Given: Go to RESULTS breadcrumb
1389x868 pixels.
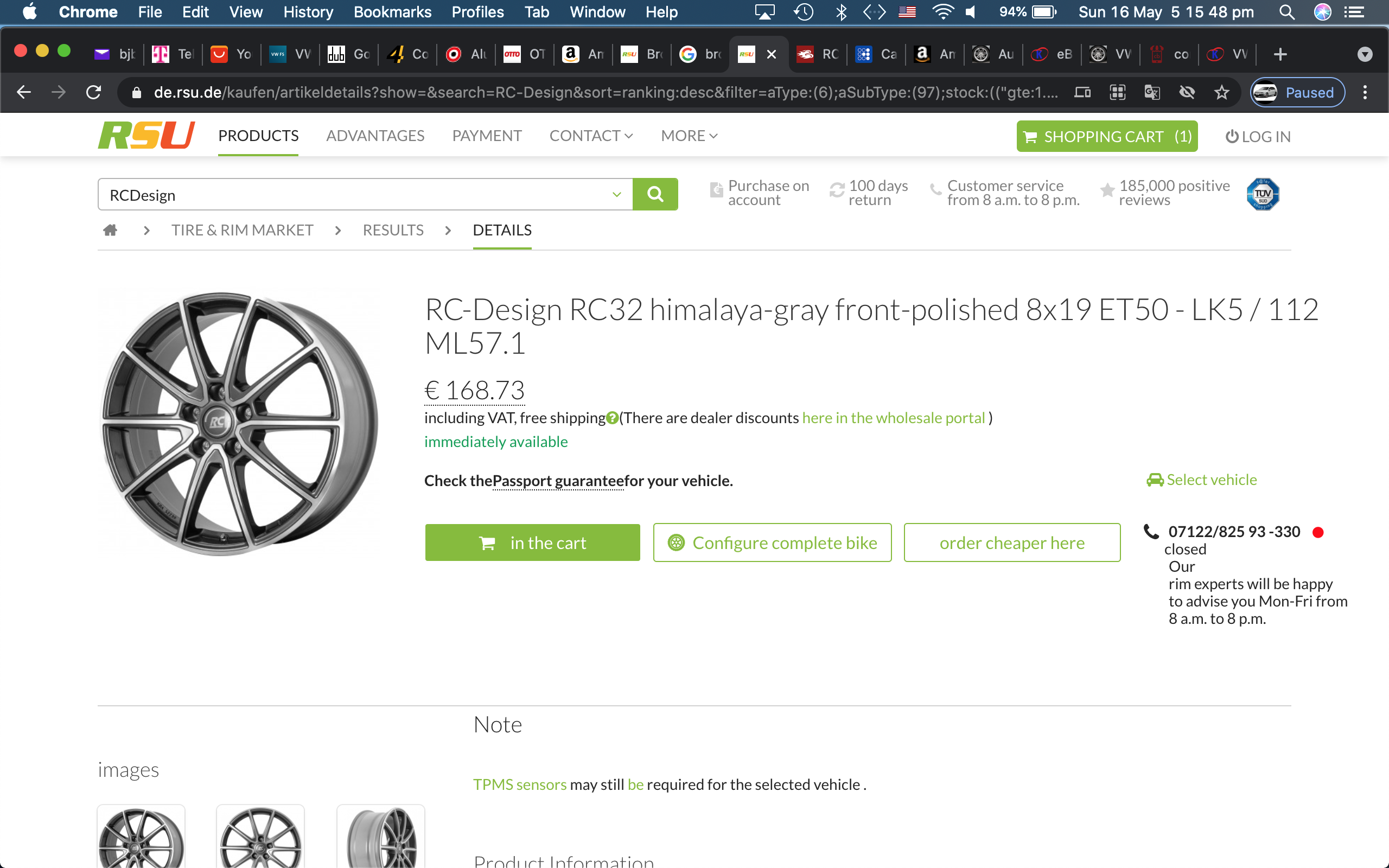Looking at the screenshot, I should click(393, 230).
